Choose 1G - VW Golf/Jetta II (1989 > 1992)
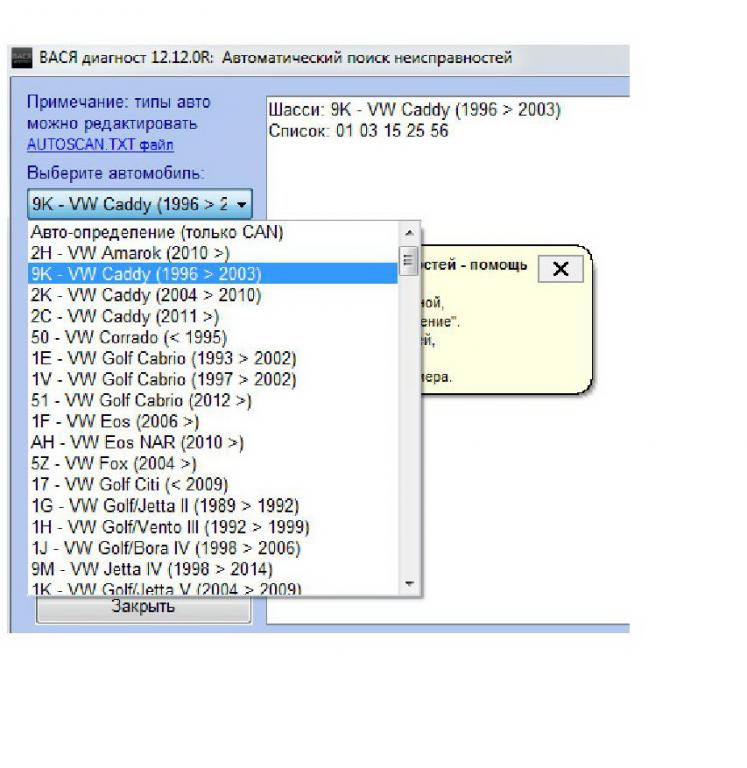747x768 pixels. [x=213, y=506]
